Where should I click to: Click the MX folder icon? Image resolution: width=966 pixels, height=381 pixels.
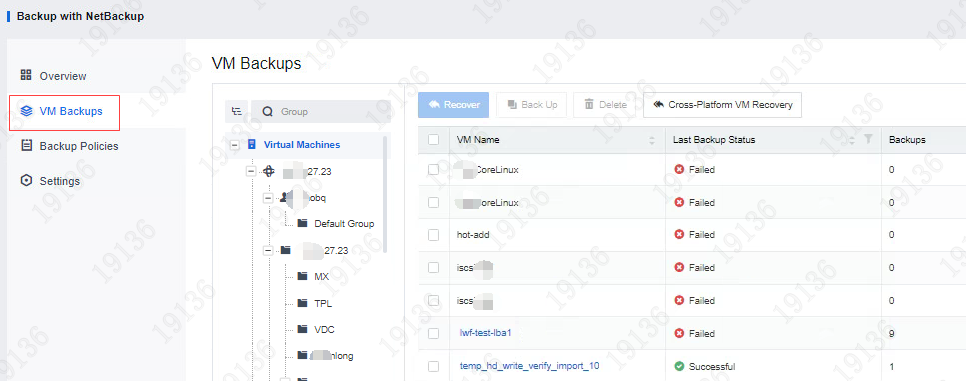pyautogui.click(x=302, y=276)
